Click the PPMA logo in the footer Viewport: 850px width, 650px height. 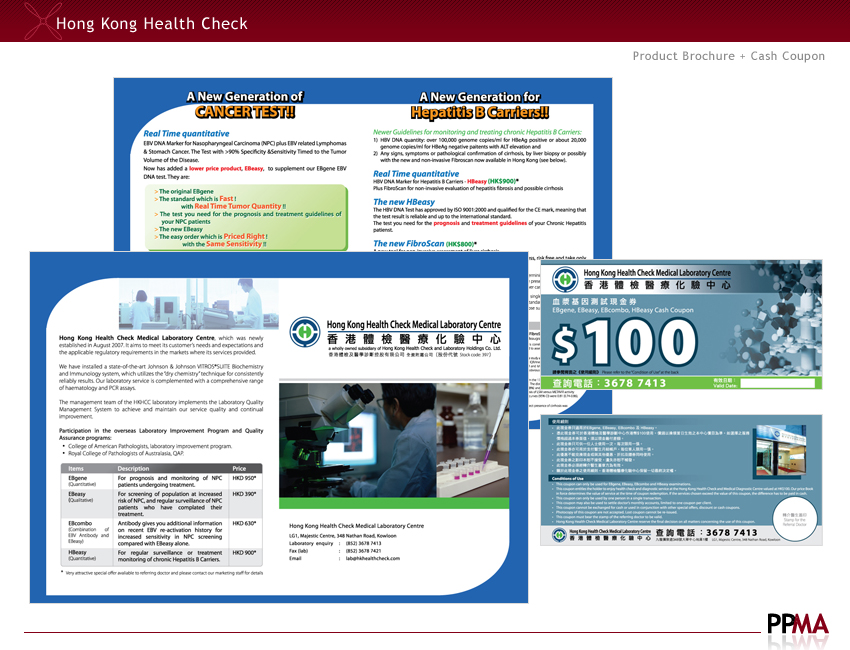pos(797,625)
